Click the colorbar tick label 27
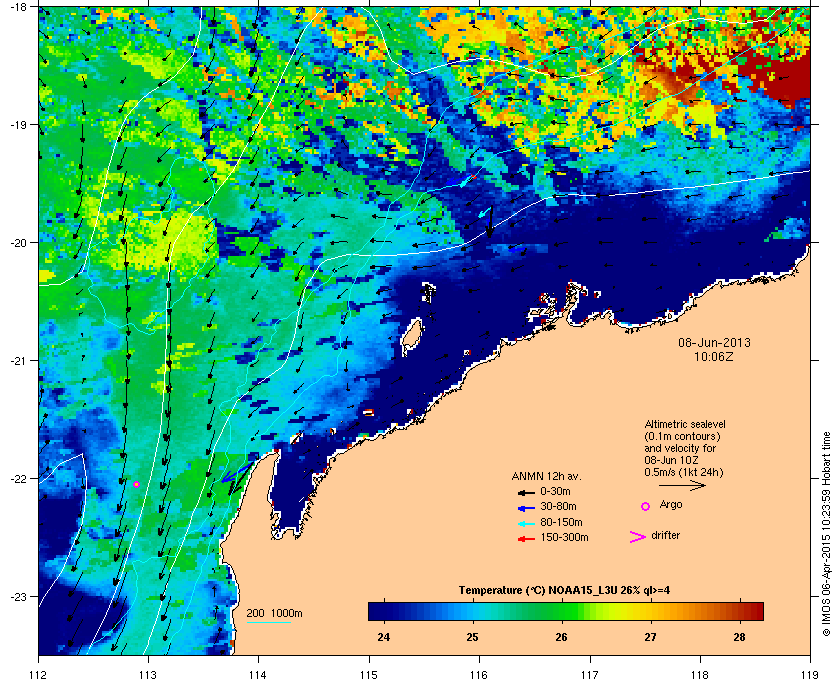 (x=650, y=637)
